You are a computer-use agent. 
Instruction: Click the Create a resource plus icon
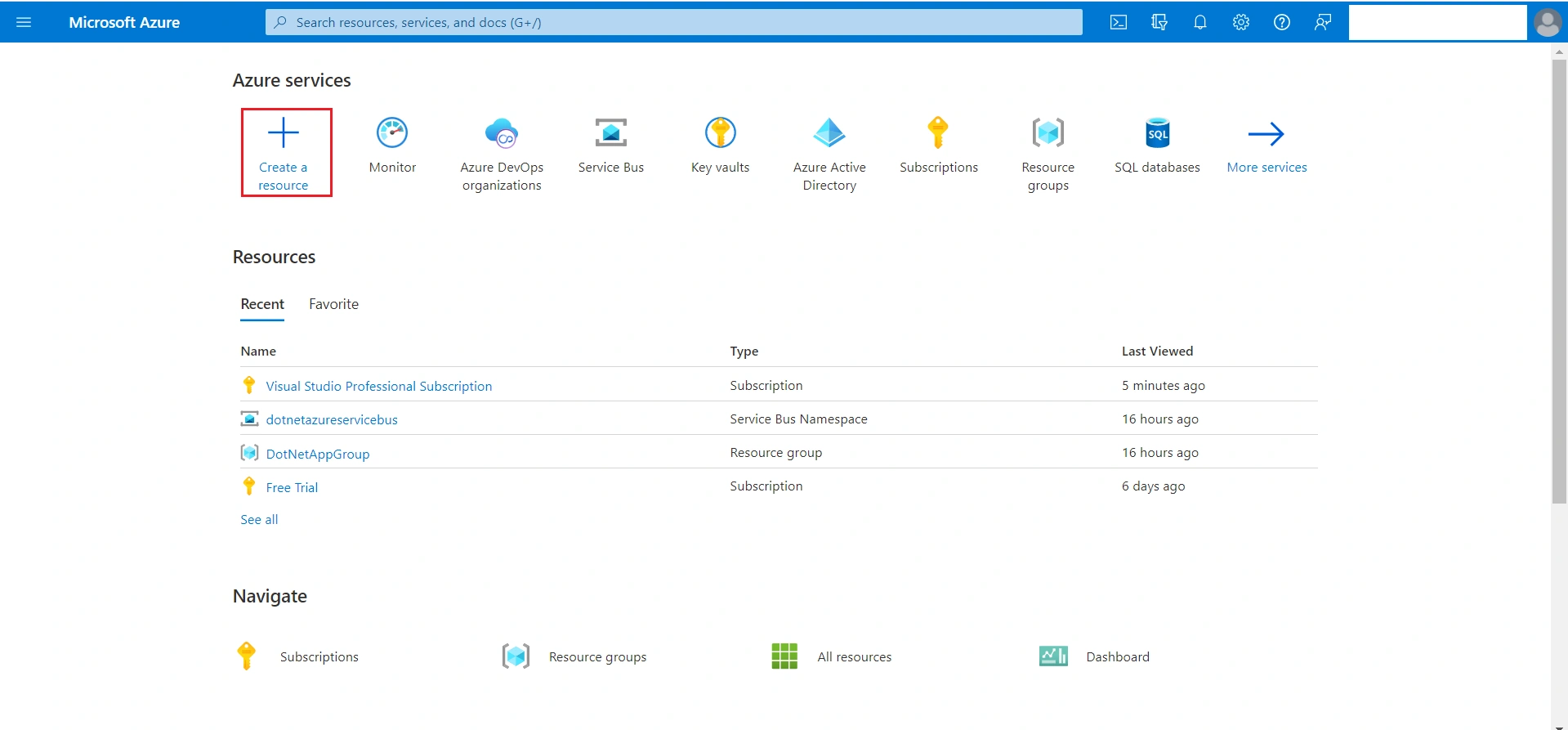(x=284, y=132)
